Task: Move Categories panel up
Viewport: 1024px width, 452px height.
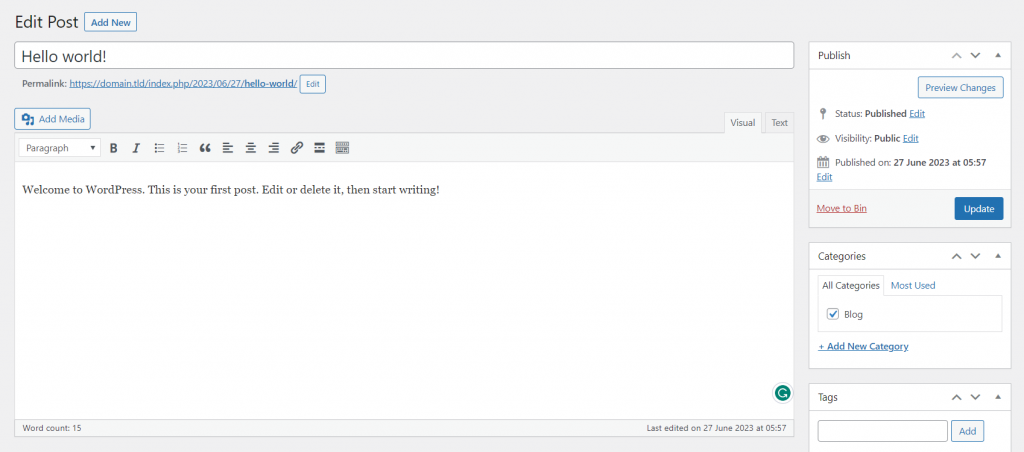Action: 956,256
